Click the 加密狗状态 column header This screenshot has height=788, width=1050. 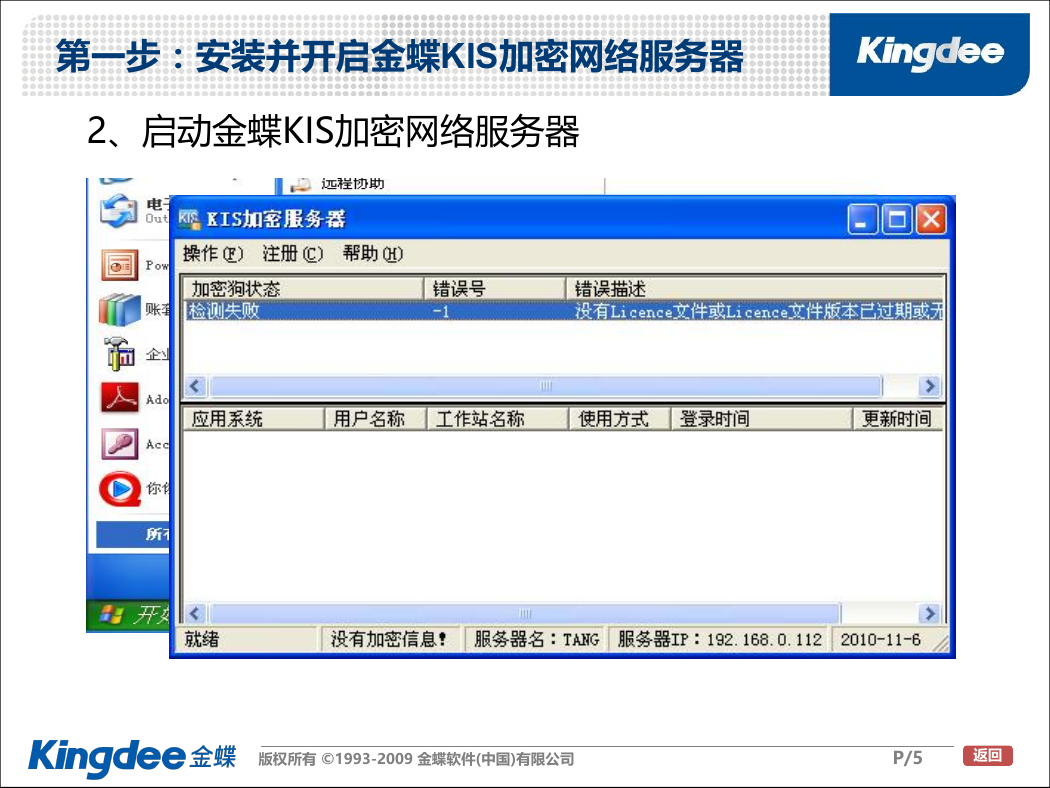[x=304, y=289]
